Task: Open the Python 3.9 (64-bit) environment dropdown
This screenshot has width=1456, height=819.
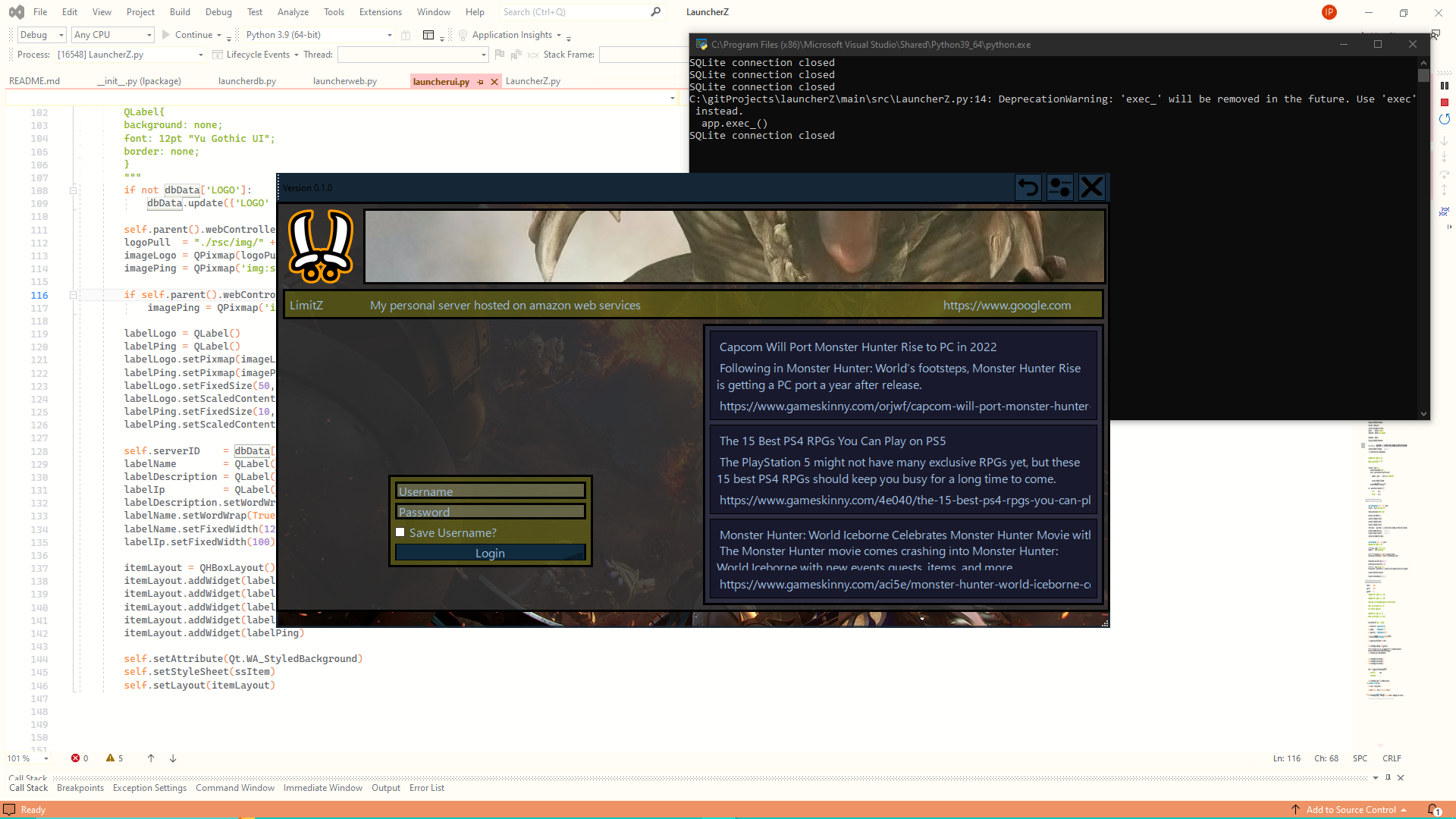Action: click(x=318, y=35)
